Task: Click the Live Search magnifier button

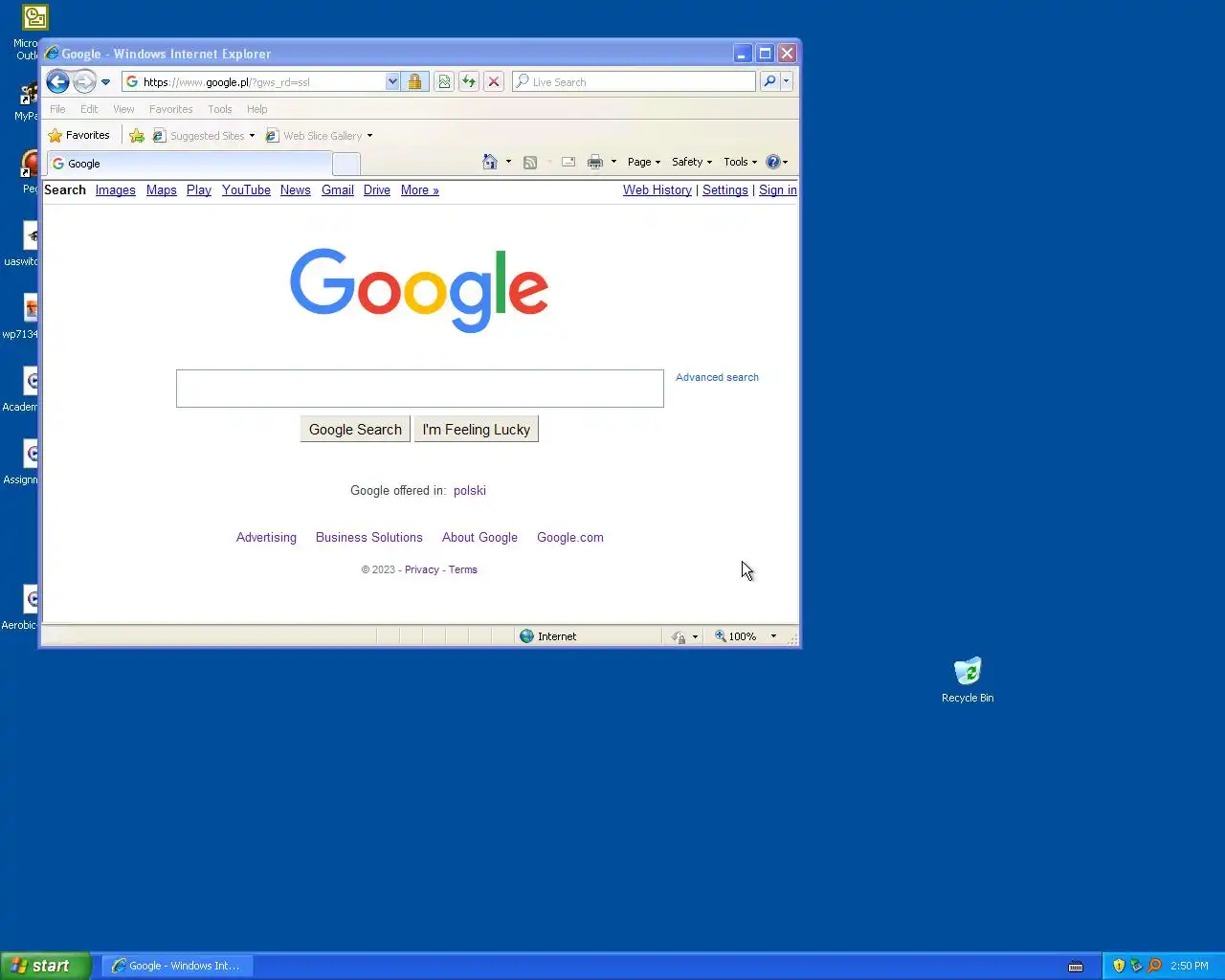Action: [x=769, y=82]
